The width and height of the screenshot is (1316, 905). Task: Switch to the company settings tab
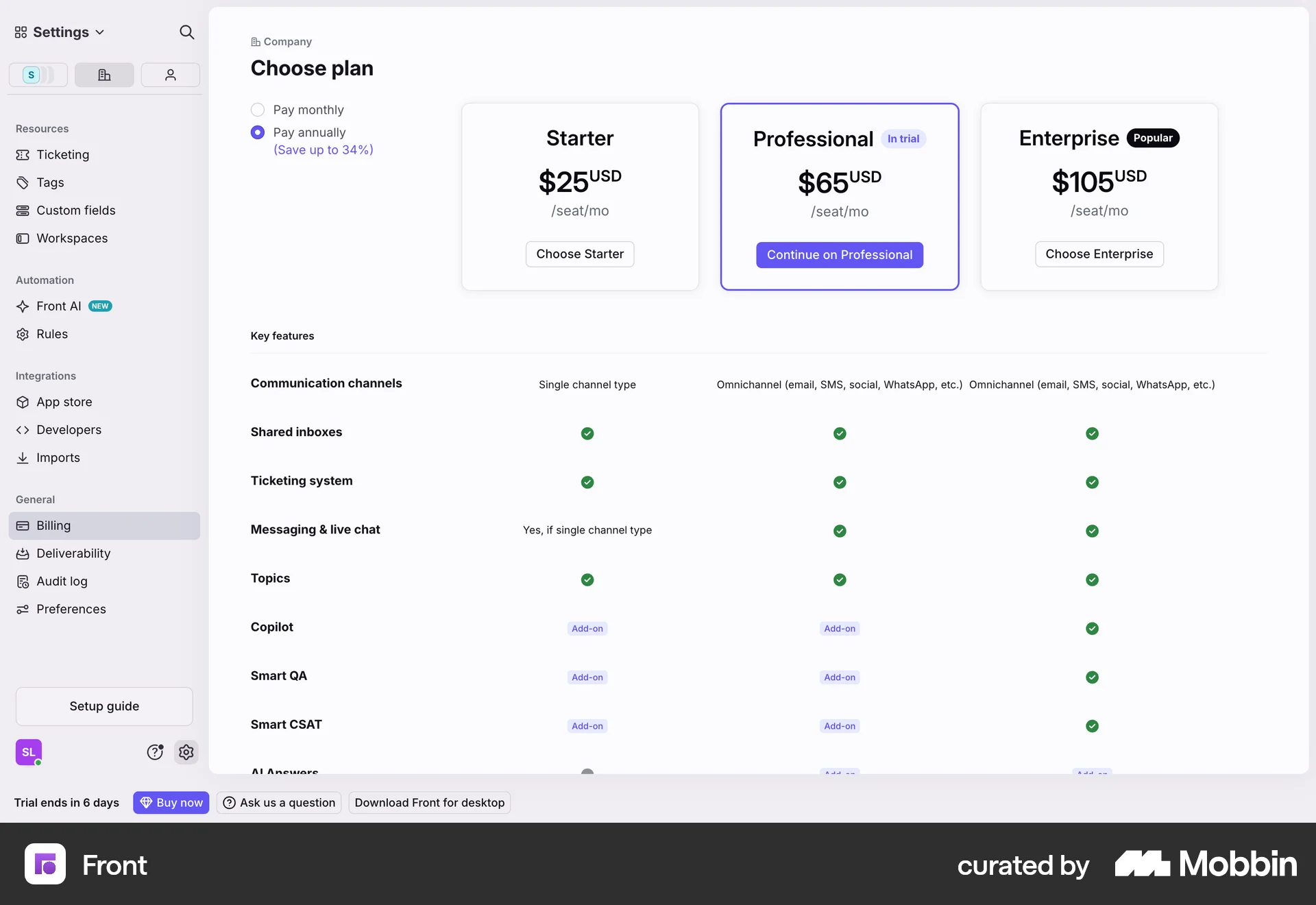point(103,75)
